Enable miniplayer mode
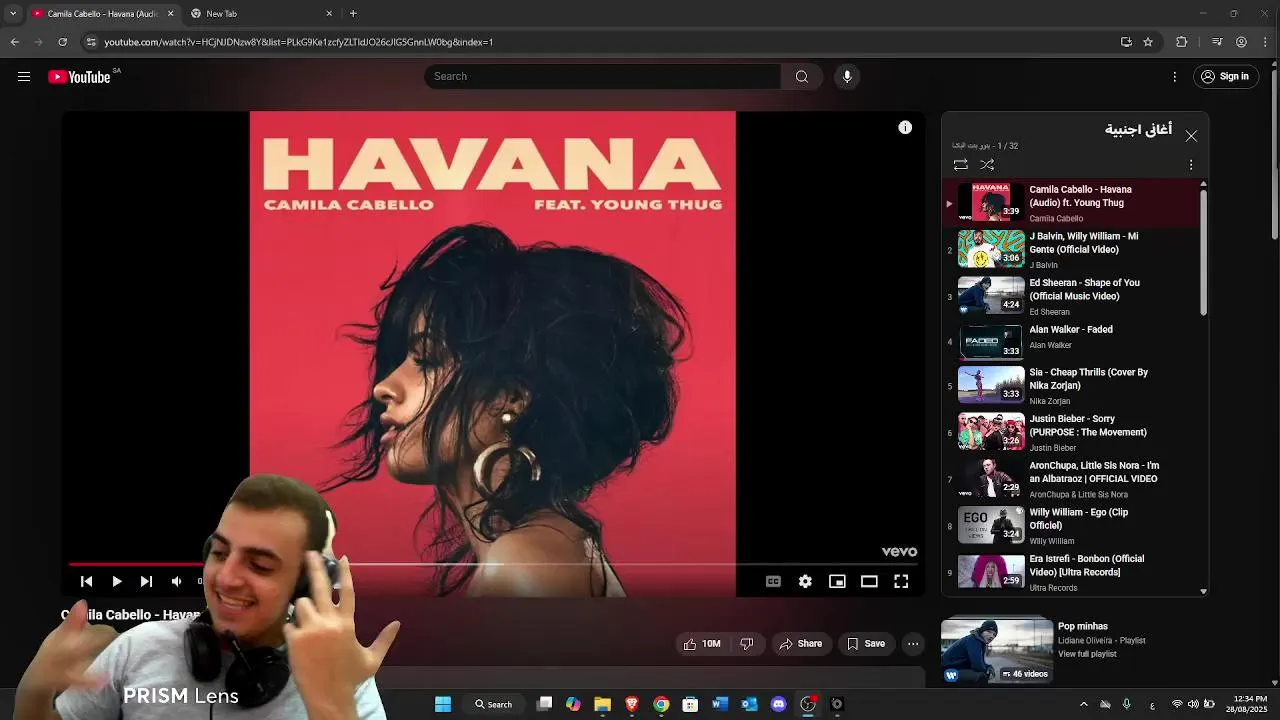Viewport: 1280px width, 720px height. pyautogui.click(x=837, y=581)
